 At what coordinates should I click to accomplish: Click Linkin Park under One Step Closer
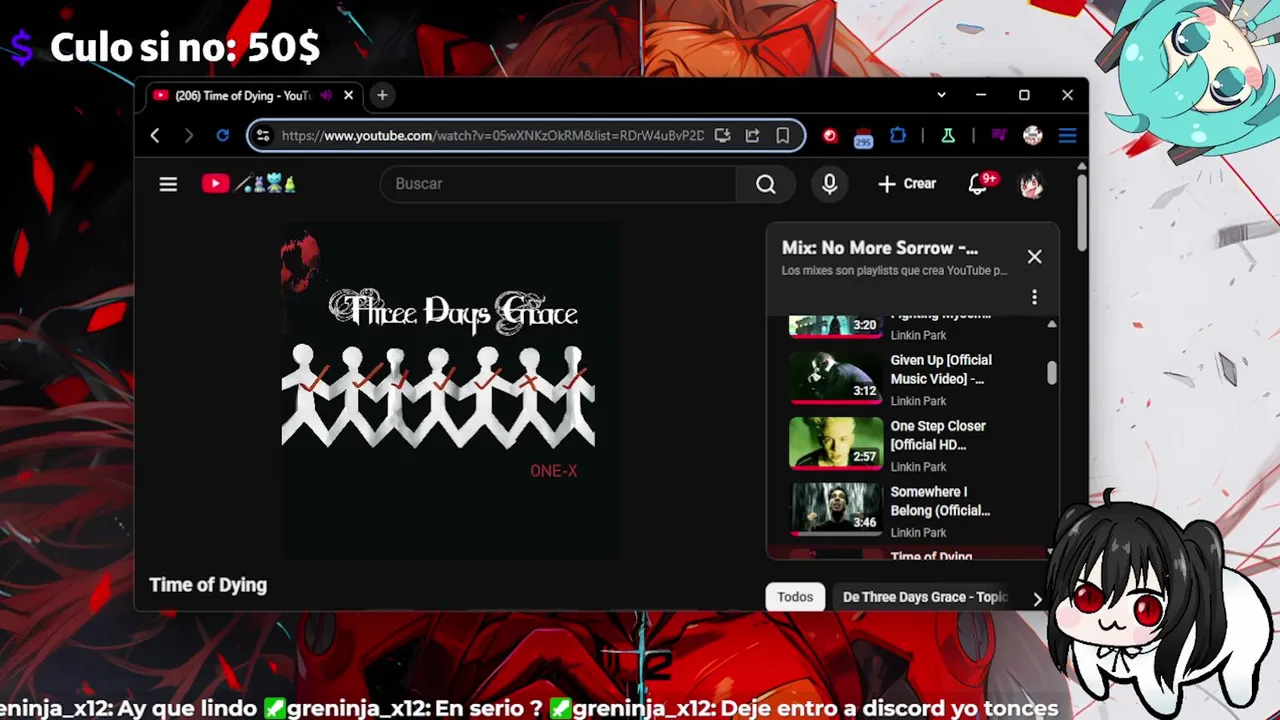[918, 467]
